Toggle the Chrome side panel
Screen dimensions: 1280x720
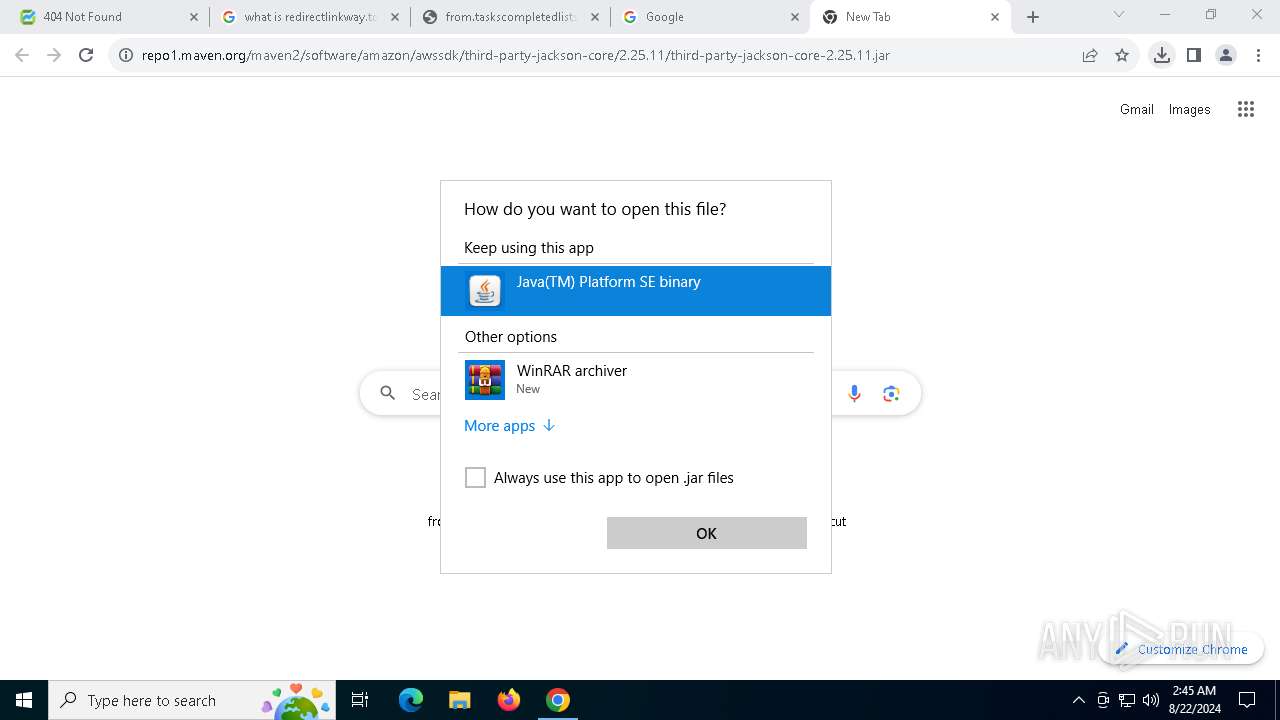tap(1194, 55)
